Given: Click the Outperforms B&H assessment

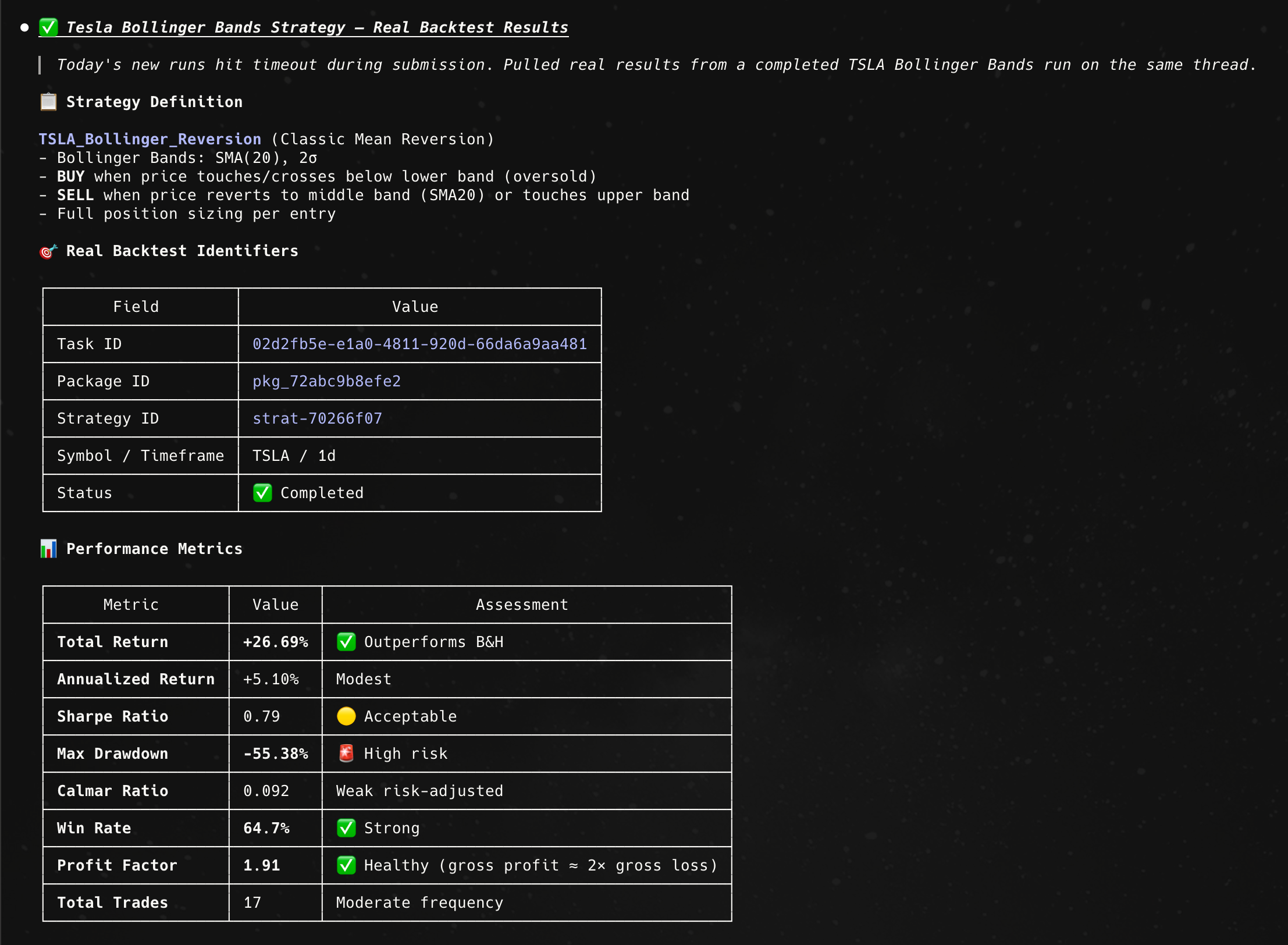Looking at the screenshot, I should click(x=433, y=642).
